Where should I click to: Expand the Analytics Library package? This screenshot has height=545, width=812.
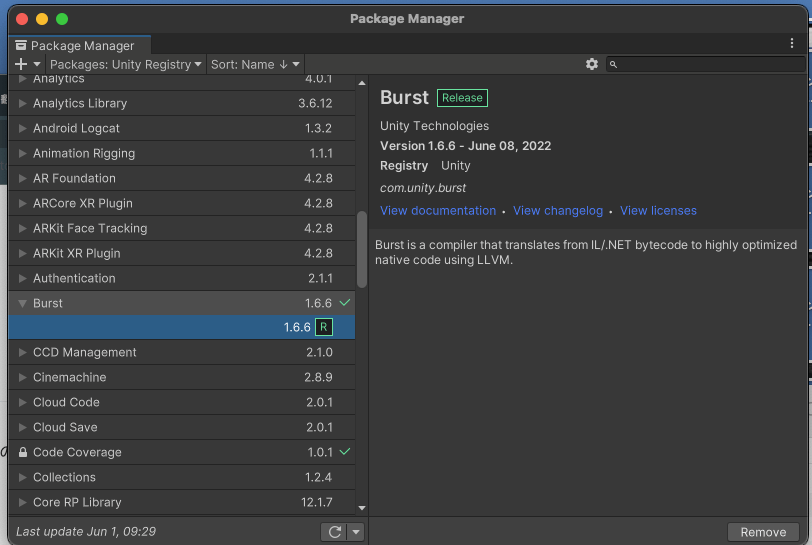click(x=22, y=104)
